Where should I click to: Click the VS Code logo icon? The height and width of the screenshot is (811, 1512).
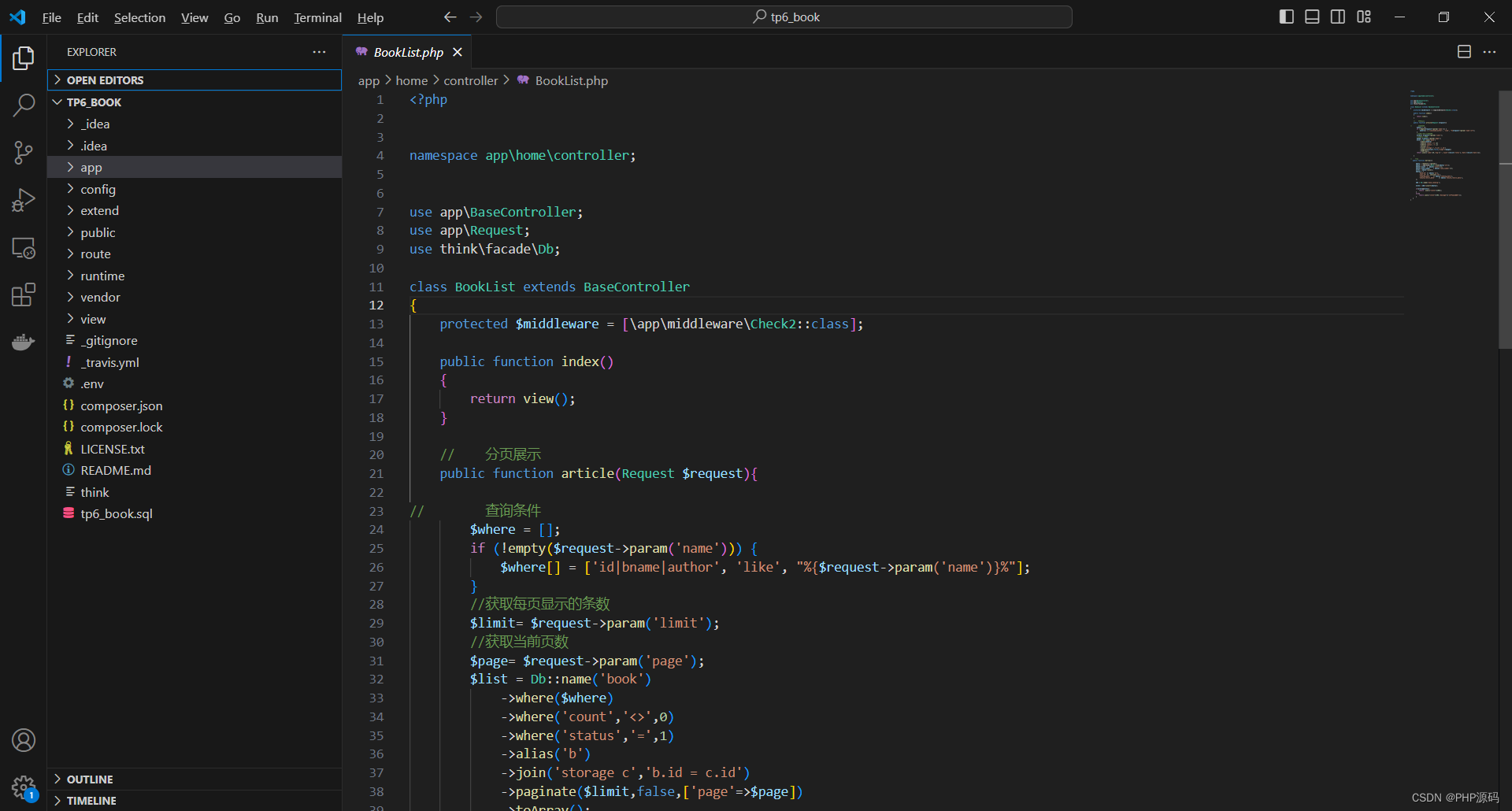tap(17, 17)
